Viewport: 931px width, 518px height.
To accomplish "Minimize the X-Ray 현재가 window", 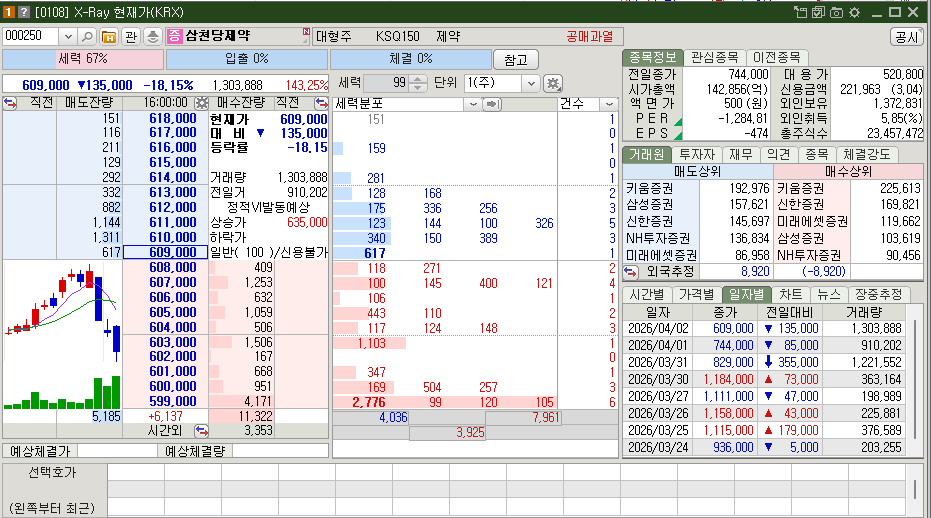I will point(878,12).
